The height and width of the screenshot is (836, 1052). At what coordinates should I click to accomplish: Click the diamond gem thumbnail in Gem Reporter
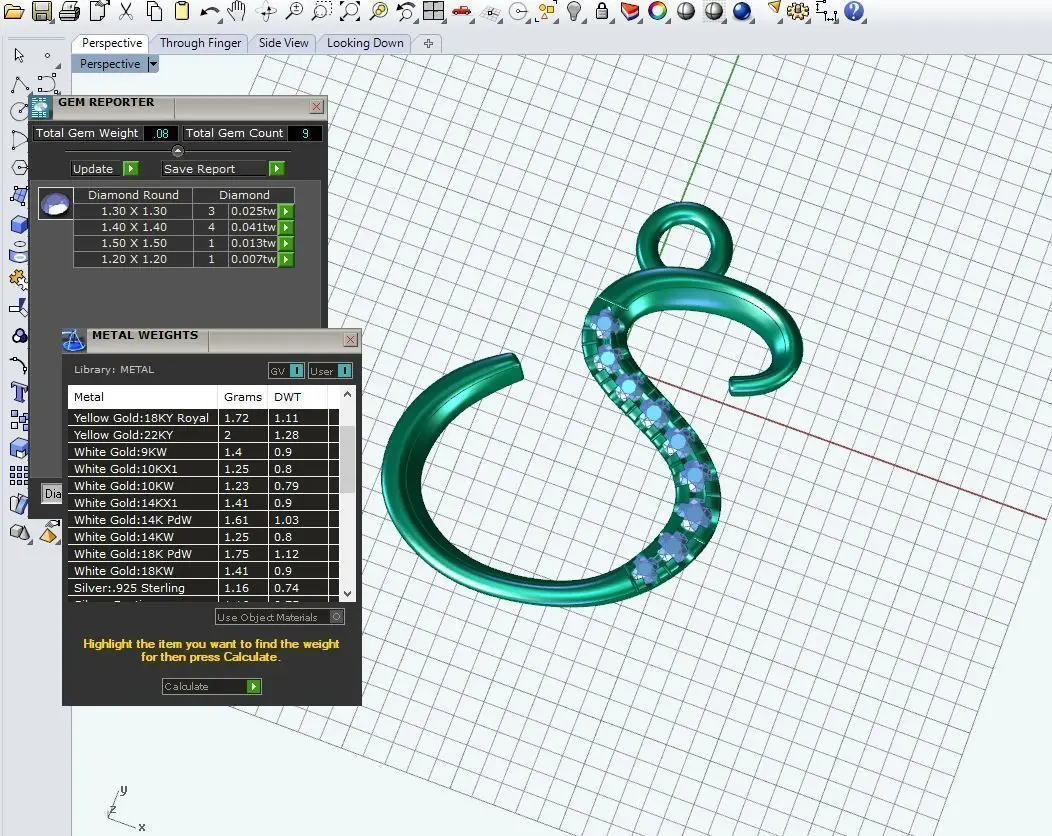(55, 203)
